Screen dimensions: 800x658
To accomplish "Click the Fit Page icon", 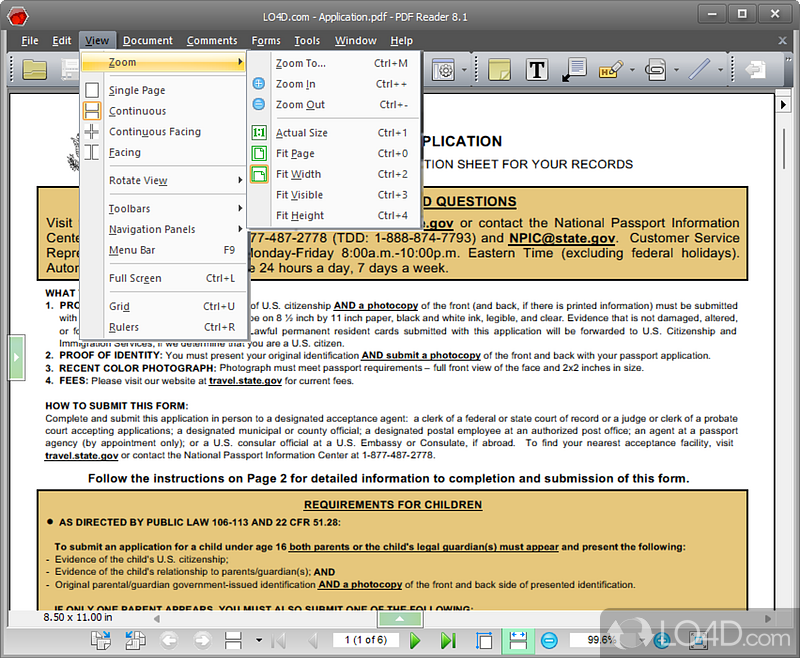I will click(259, 153).
